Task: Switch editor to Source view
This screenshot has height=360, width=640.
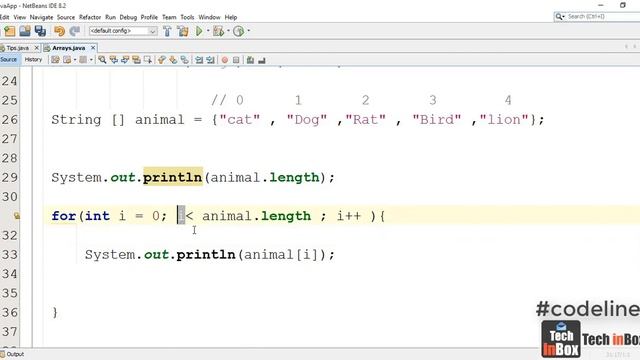Action: [x=9, y=60]
